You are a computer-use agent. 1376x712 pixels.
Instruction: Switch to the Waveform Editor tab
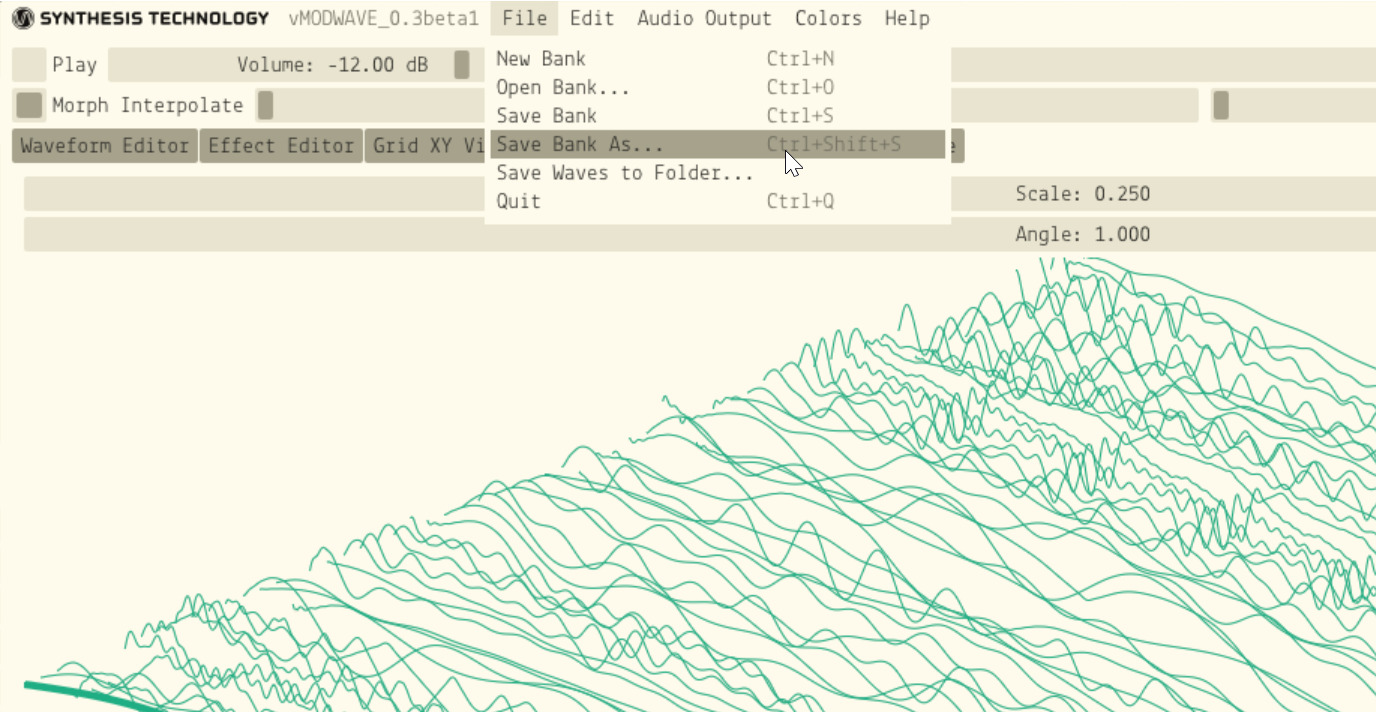tap(105, 146)
